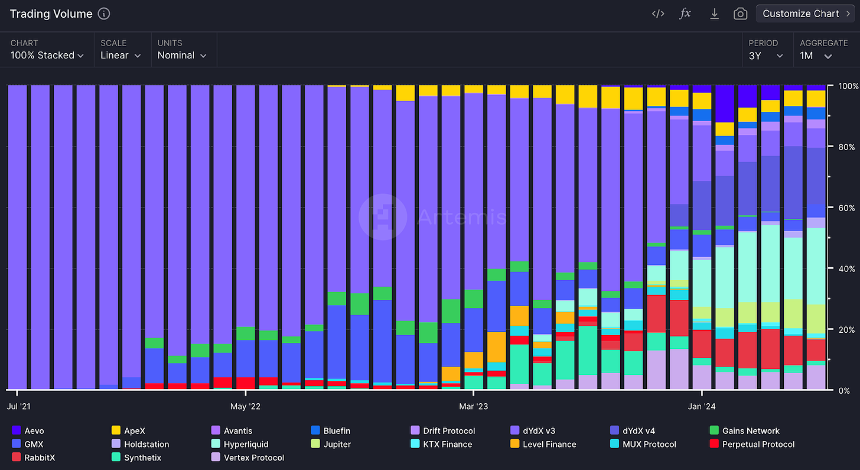Open the 100% Stacked chart dropdown
The width and height of the screenshot is (860, 470).
click(47, 55)
